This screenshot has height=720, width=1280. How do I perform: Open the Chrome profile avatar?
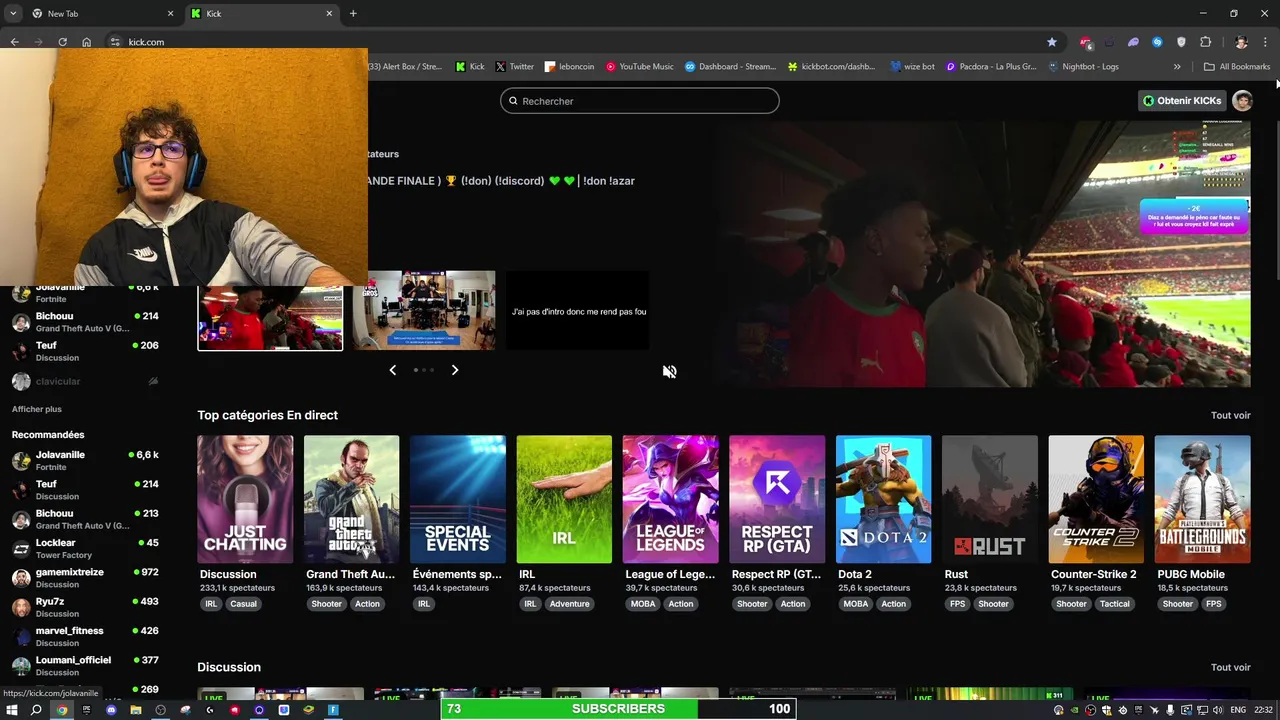point(1241,42)
